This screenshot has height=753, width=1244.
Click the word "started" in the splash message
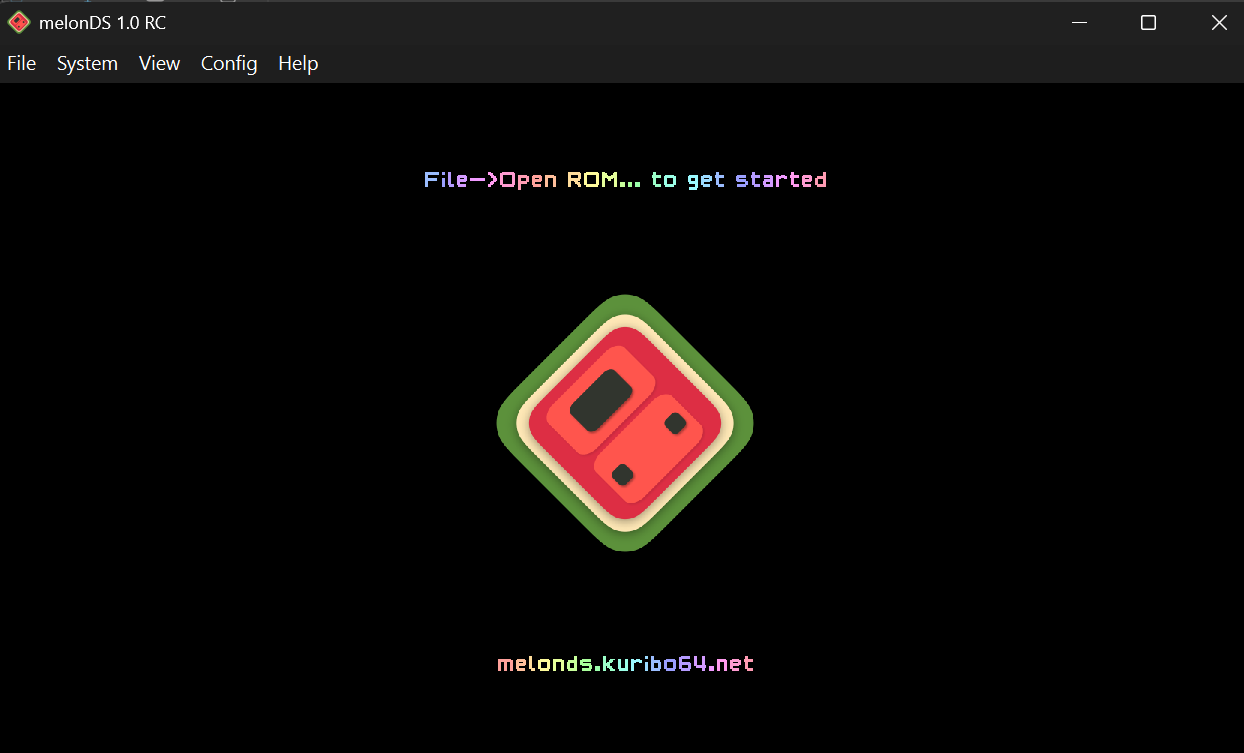pyautogui.click(x=781, y=180)
